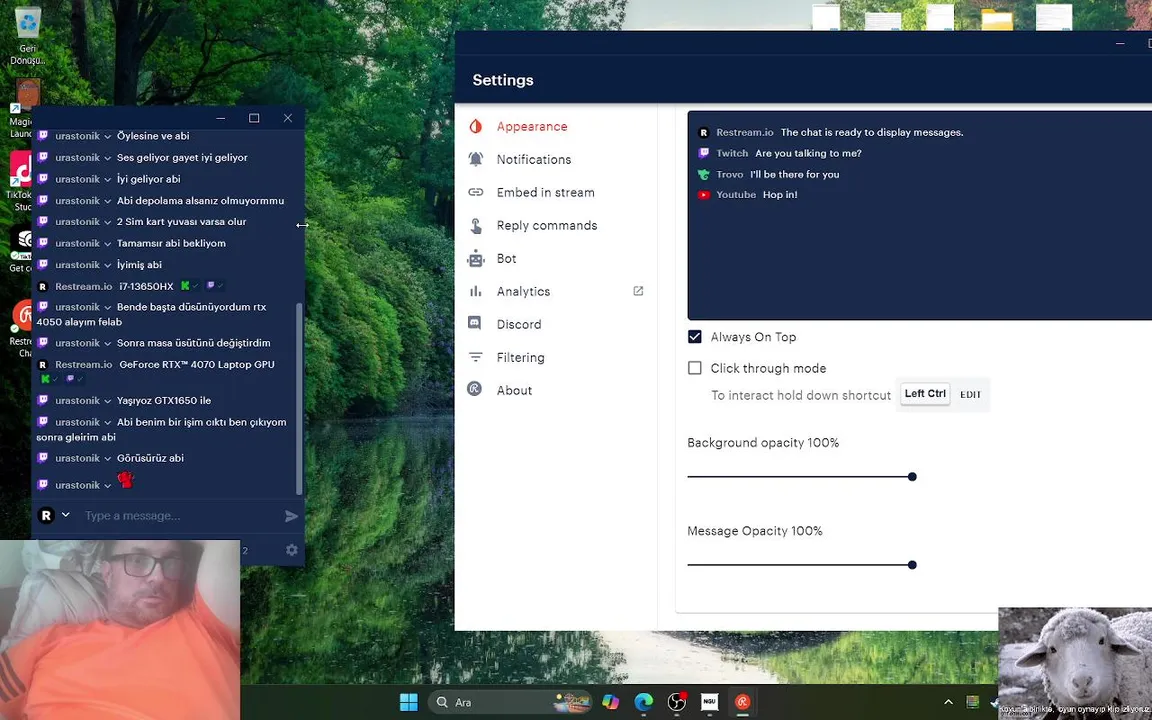Open chat settings gear icon
This screenshot has height=720, width=1152.
tap(292, 550)
